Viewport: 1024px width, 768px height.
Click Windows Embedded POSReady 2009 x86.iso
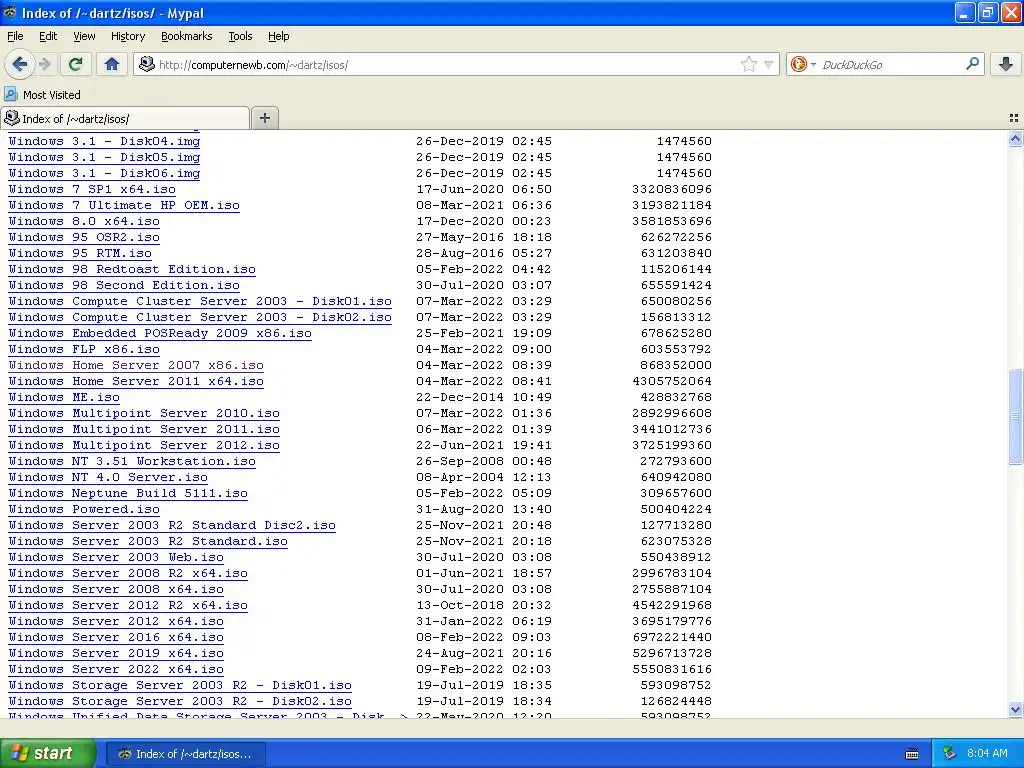point(160,333)
